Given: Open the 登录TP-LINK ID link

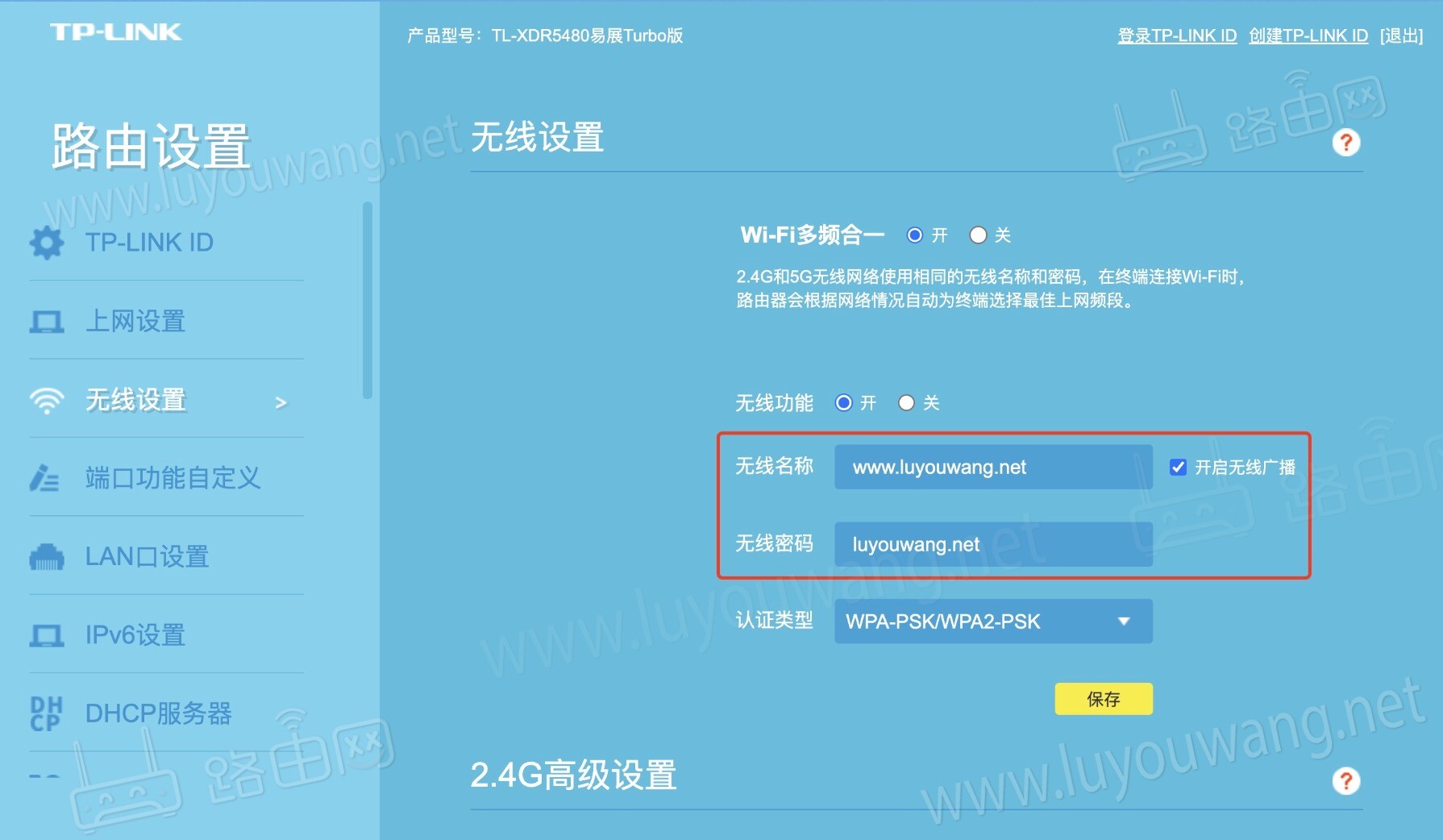Looking at the screenshot, I should point(1175,35).
